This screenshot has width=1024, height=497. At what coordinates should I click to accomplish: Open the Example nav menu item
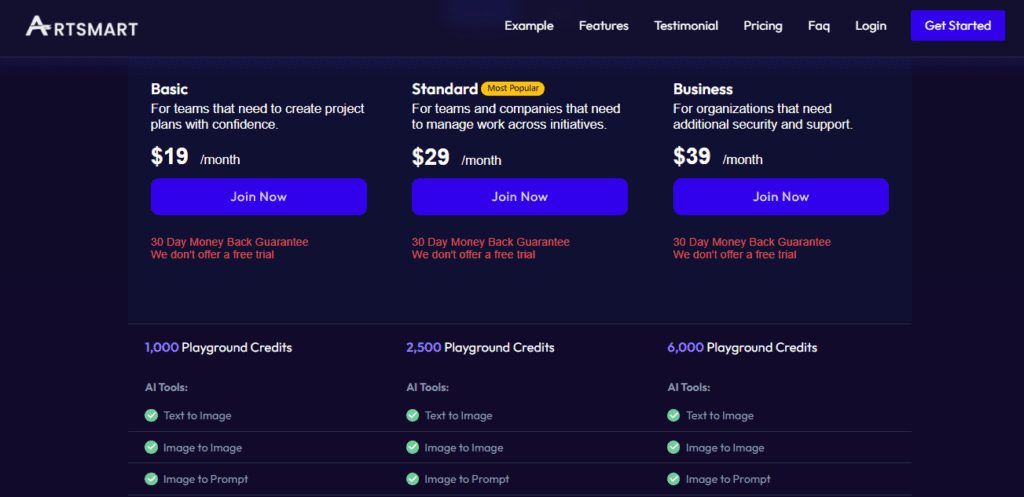tap(528, 26)
